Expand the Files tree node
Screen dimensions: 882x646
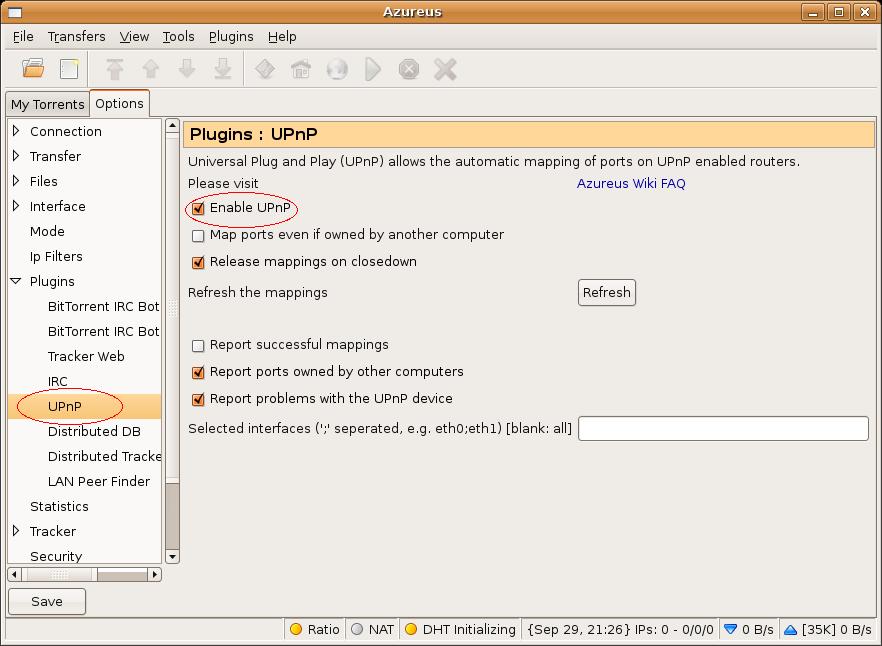pyautogui.click(x=16, y=181)
